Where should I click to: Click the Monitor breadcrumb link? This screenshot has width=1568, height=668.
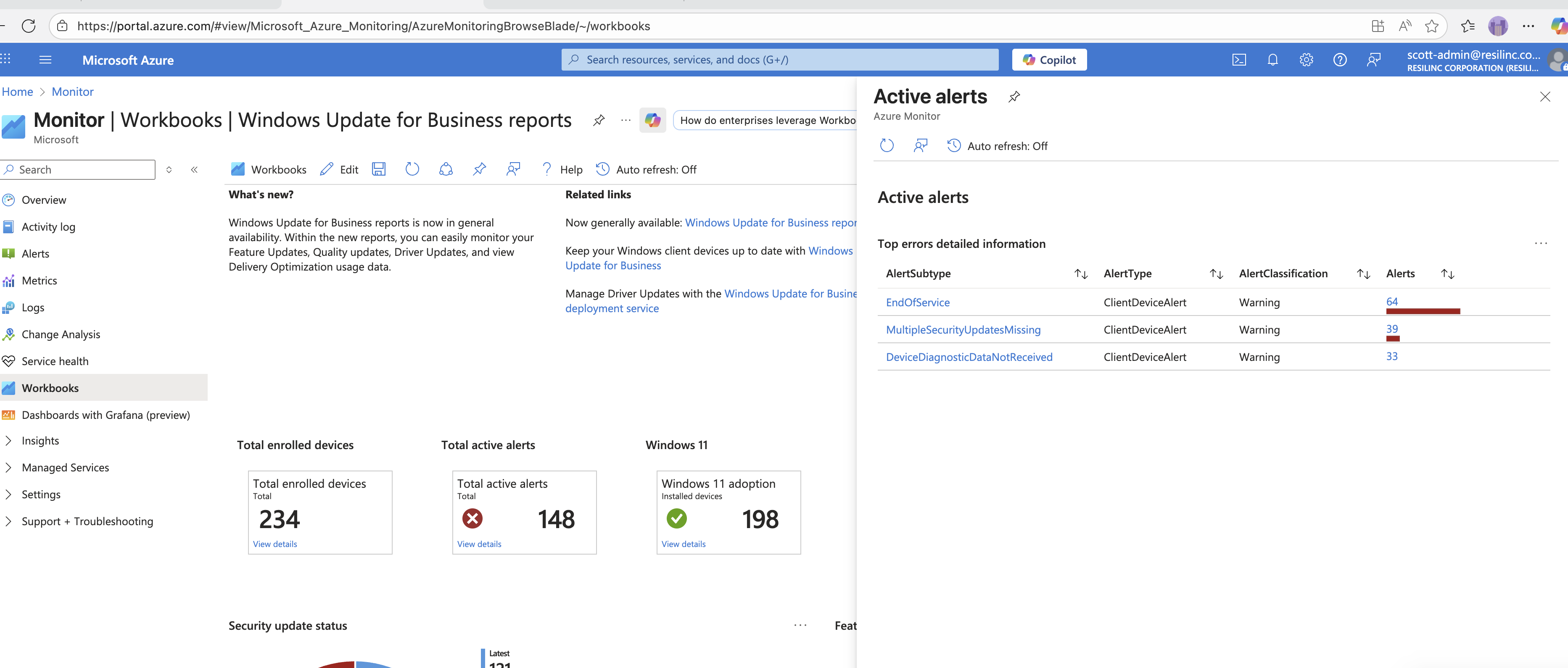[x=72, y=92]
